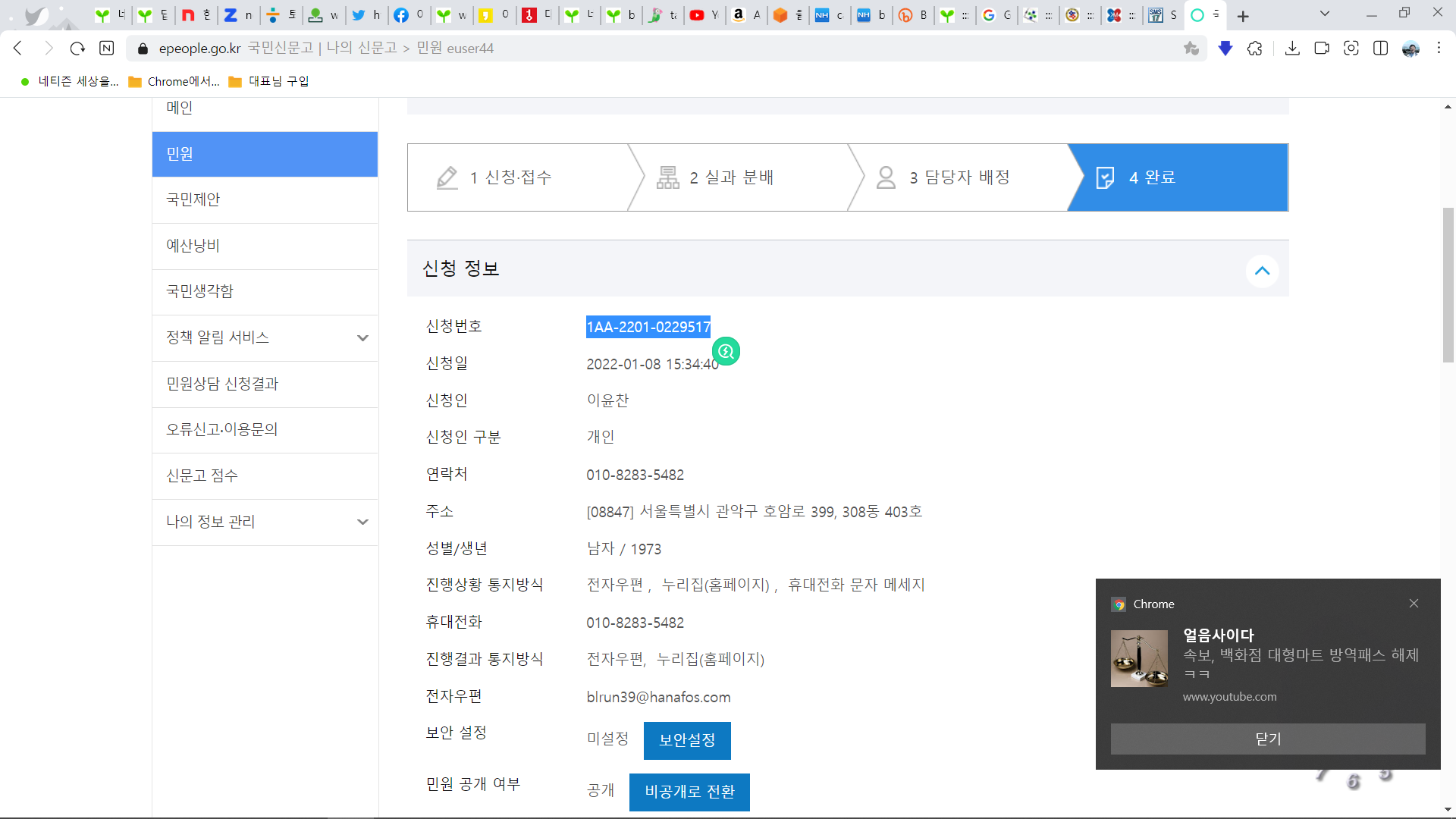Open 오류신고·이용문의 in the sidebar
Viewport: 1456px width, 819px height.
(x=265, y=429)
